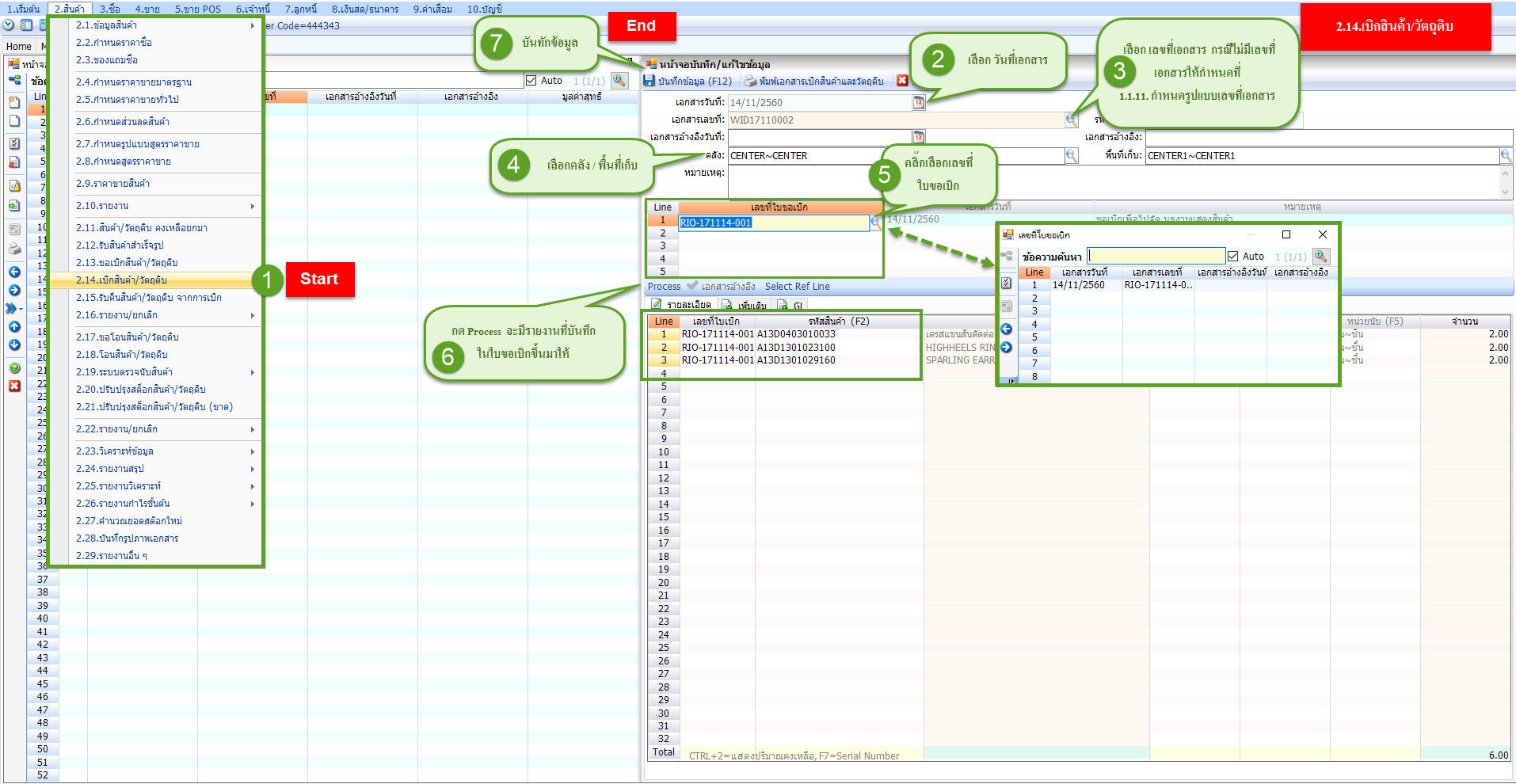Click the lookup icon for พื้นที่เก็บ CENTER1~CENTER1

click(1506, 155)
